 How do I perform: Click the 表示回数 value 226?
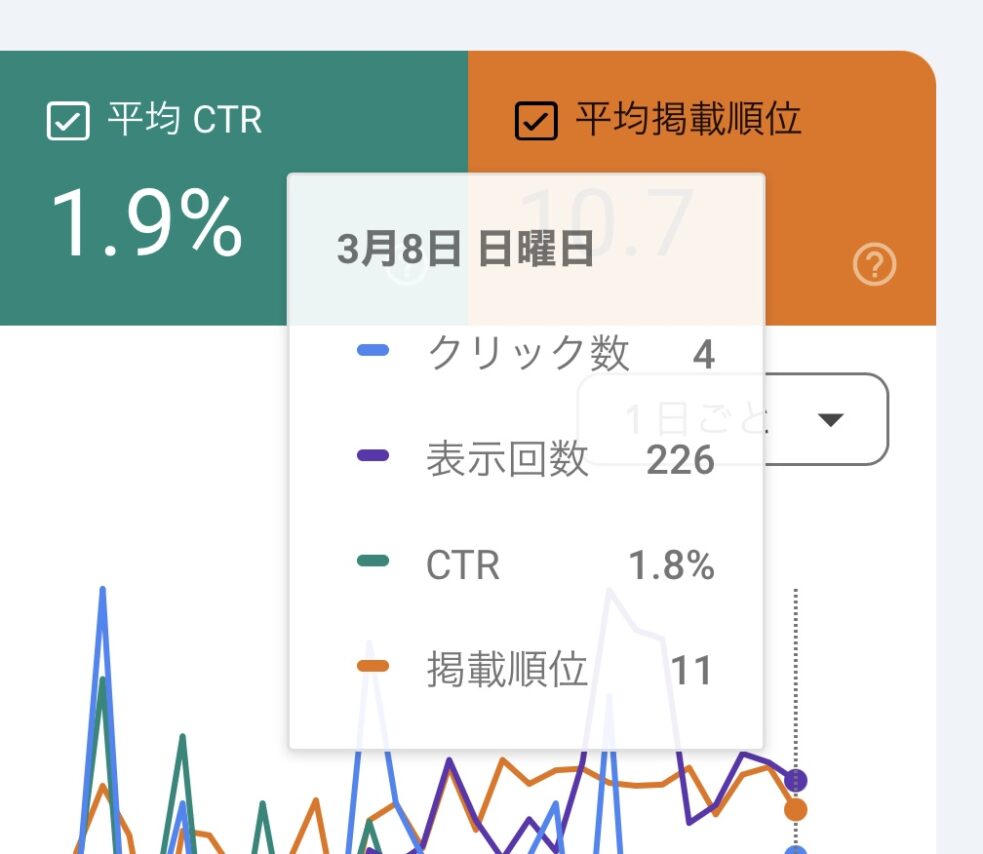tap(680, 460)
